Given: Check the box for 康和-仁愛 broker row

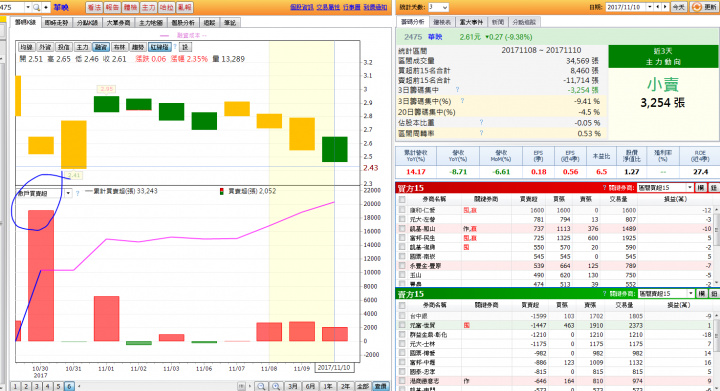Looking at the screenshot, I should 402,210.
